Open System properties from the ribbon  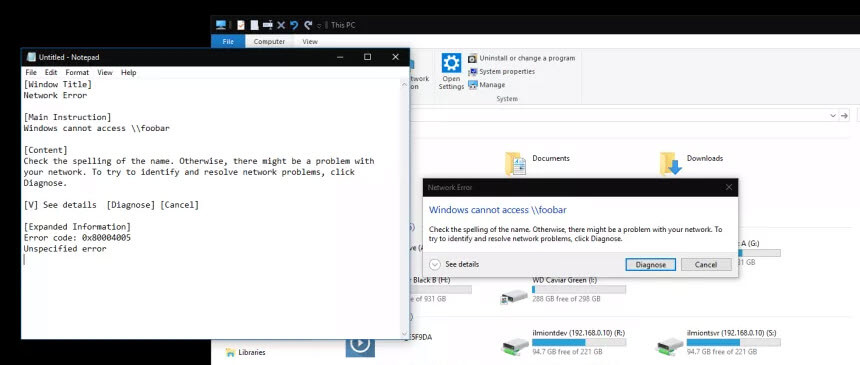tap(501, 71)
